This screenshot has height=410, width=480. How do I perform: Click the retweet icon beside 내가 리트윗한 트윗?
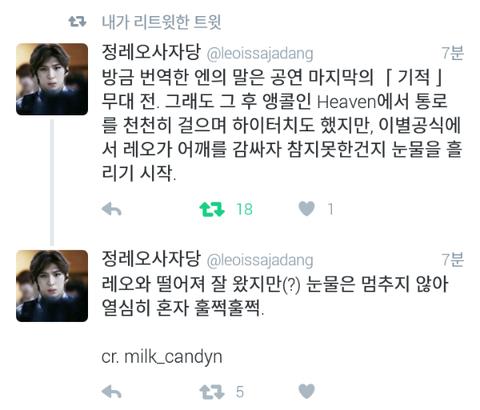coord(77,22)
